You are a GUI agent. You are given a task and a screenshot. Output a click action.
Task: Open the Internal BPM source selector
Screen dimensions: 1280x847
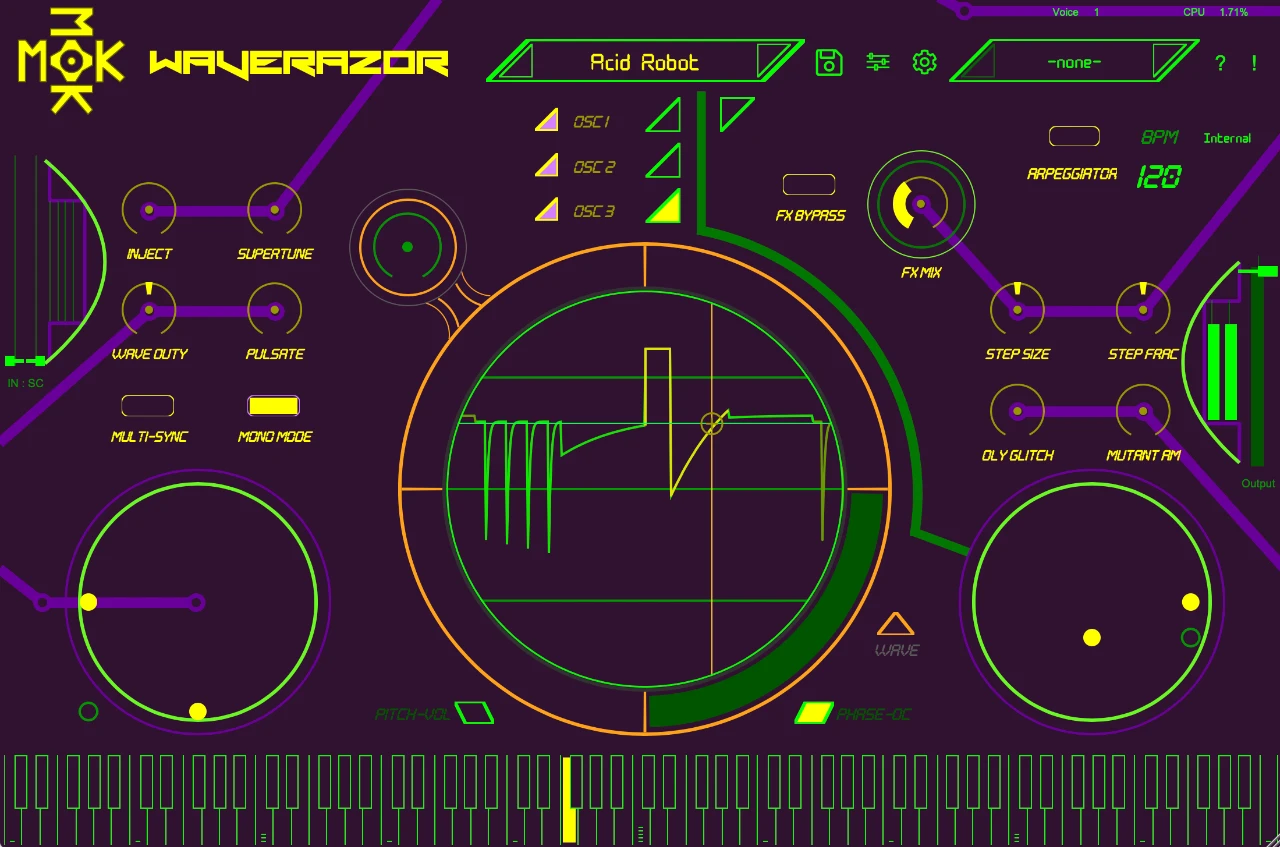[x=1227, y=138]
